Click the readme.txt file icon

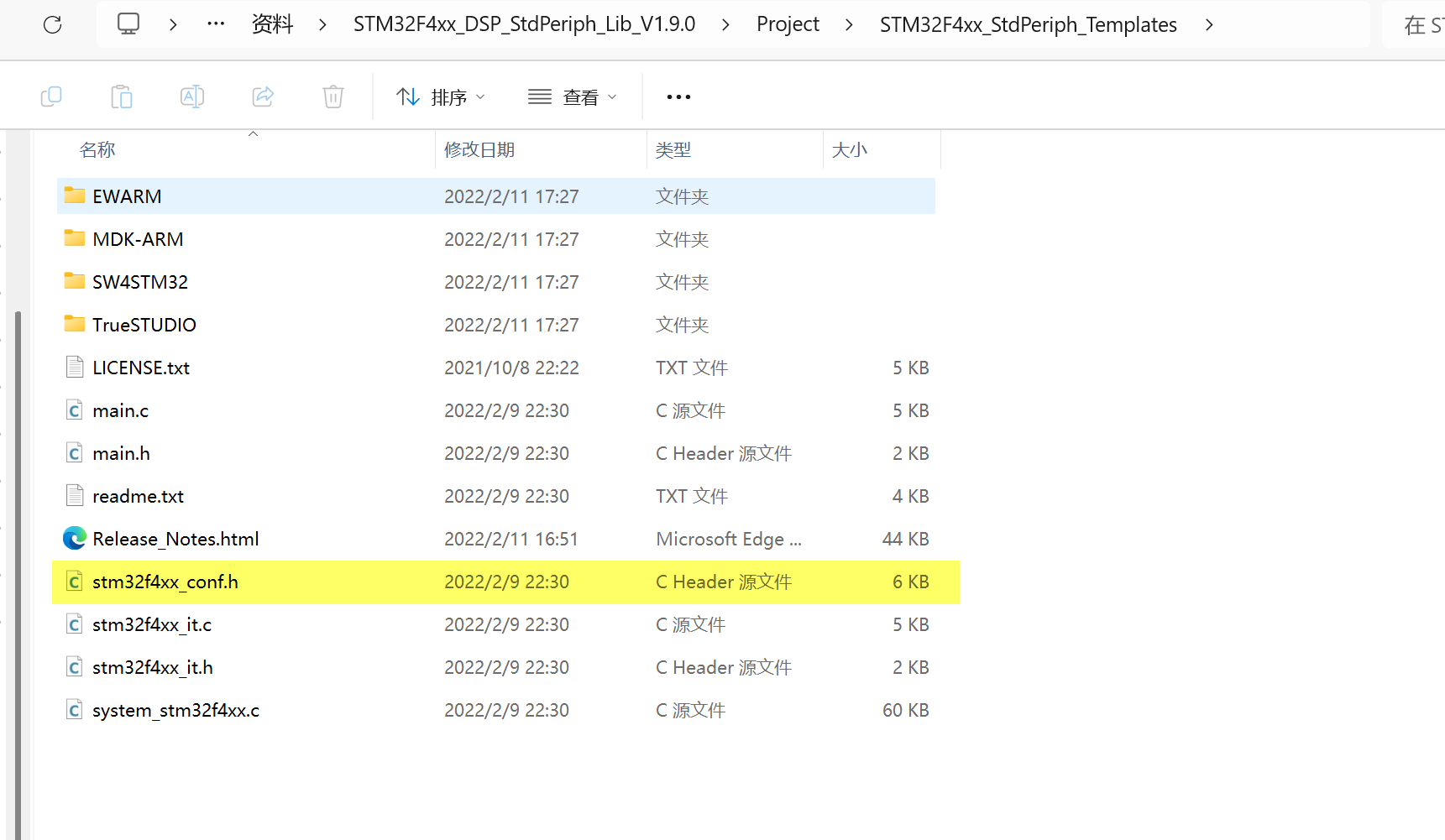(75, 495)
